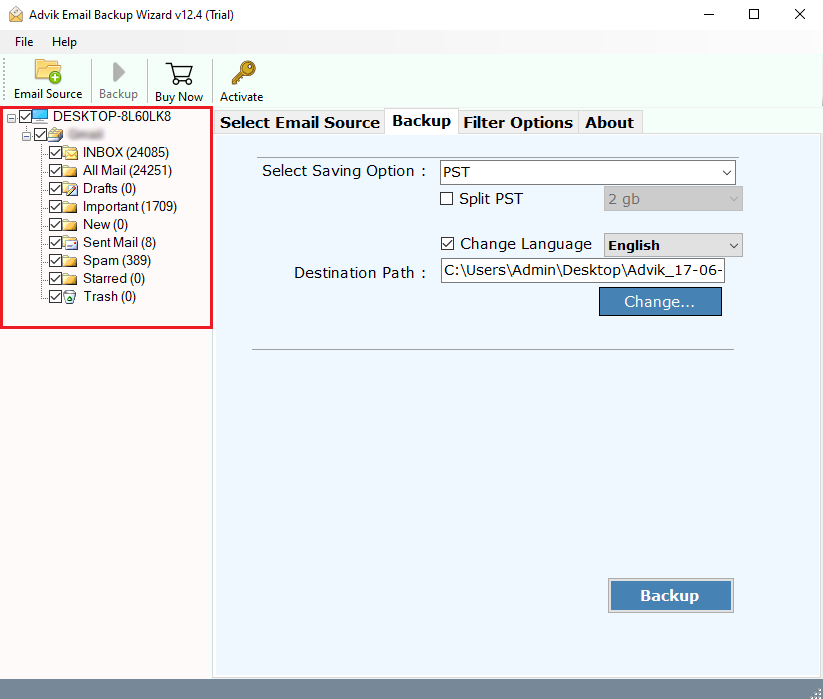The width and height of the screenshot is (823, 699).
Task: Uncheck the Spam (389) checkbox
Action: pyautogui.click(x=56, y=261)
